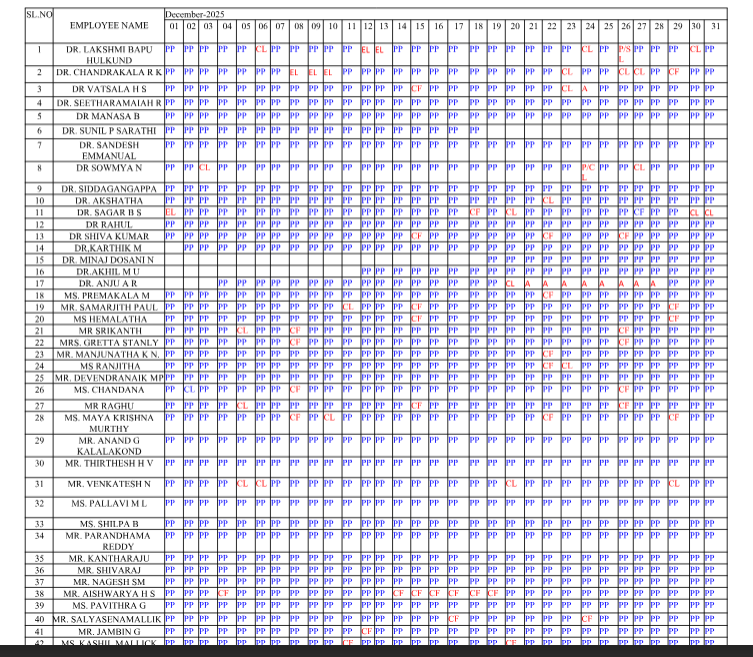Image resolution: width=753 pixels, height=657 pixels.
Task: Click DR. SUNIL P SARATHI name
Action: pyautogui.click(x=109, y=131)
